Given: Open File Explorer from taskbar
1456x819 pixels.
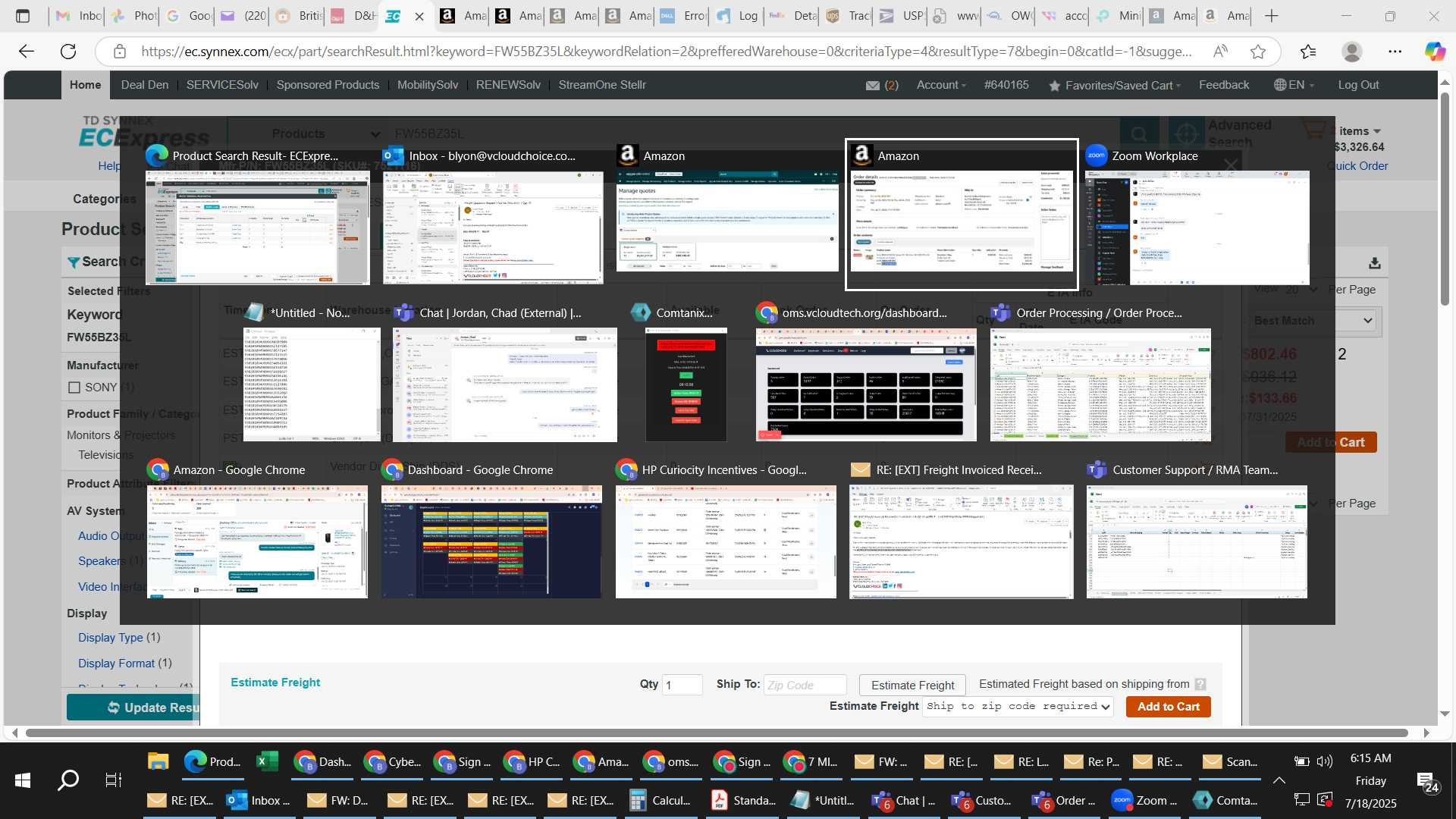Looking at the screenshot, I should [158, 761].
